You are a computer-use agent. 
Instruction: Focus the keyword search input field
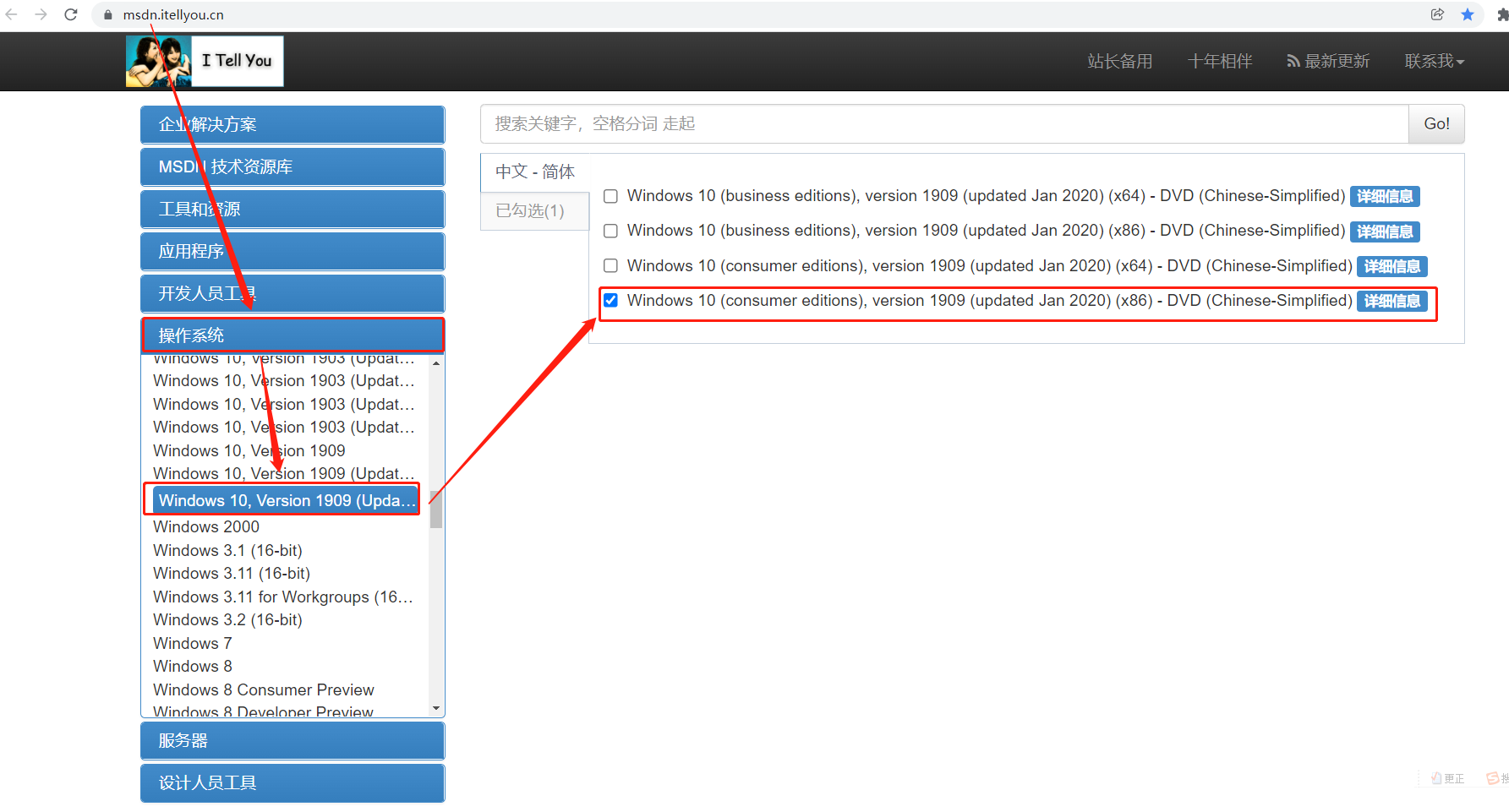click(x=944, y=124)
